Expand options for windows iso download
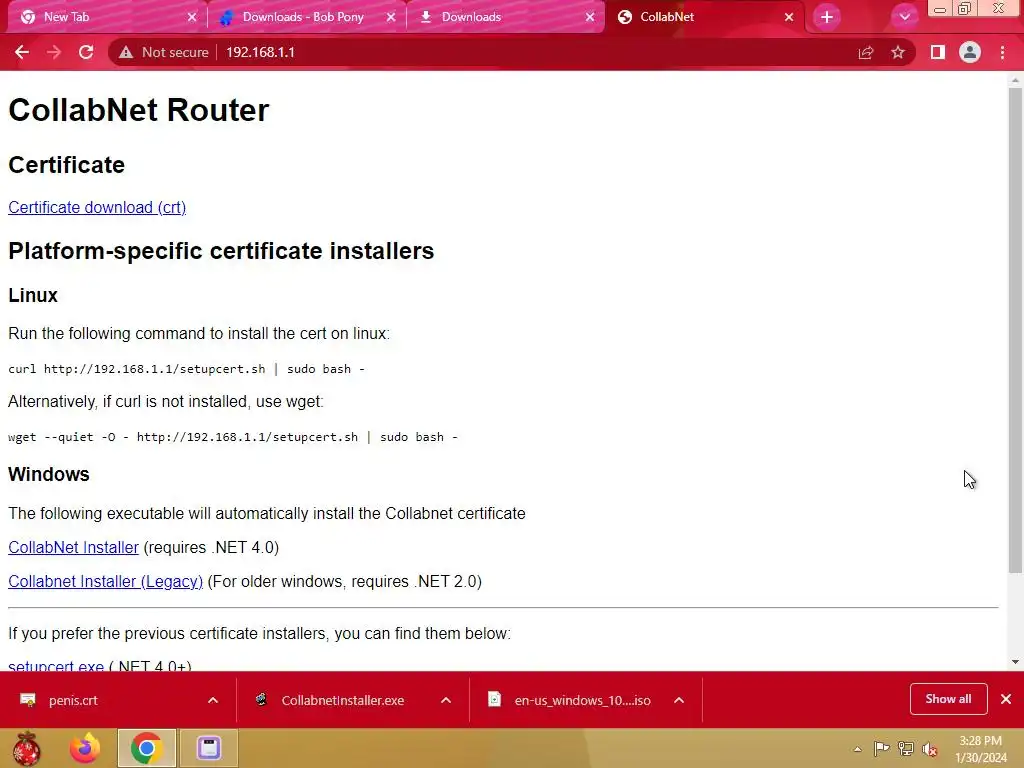 (x=679, y=700)
